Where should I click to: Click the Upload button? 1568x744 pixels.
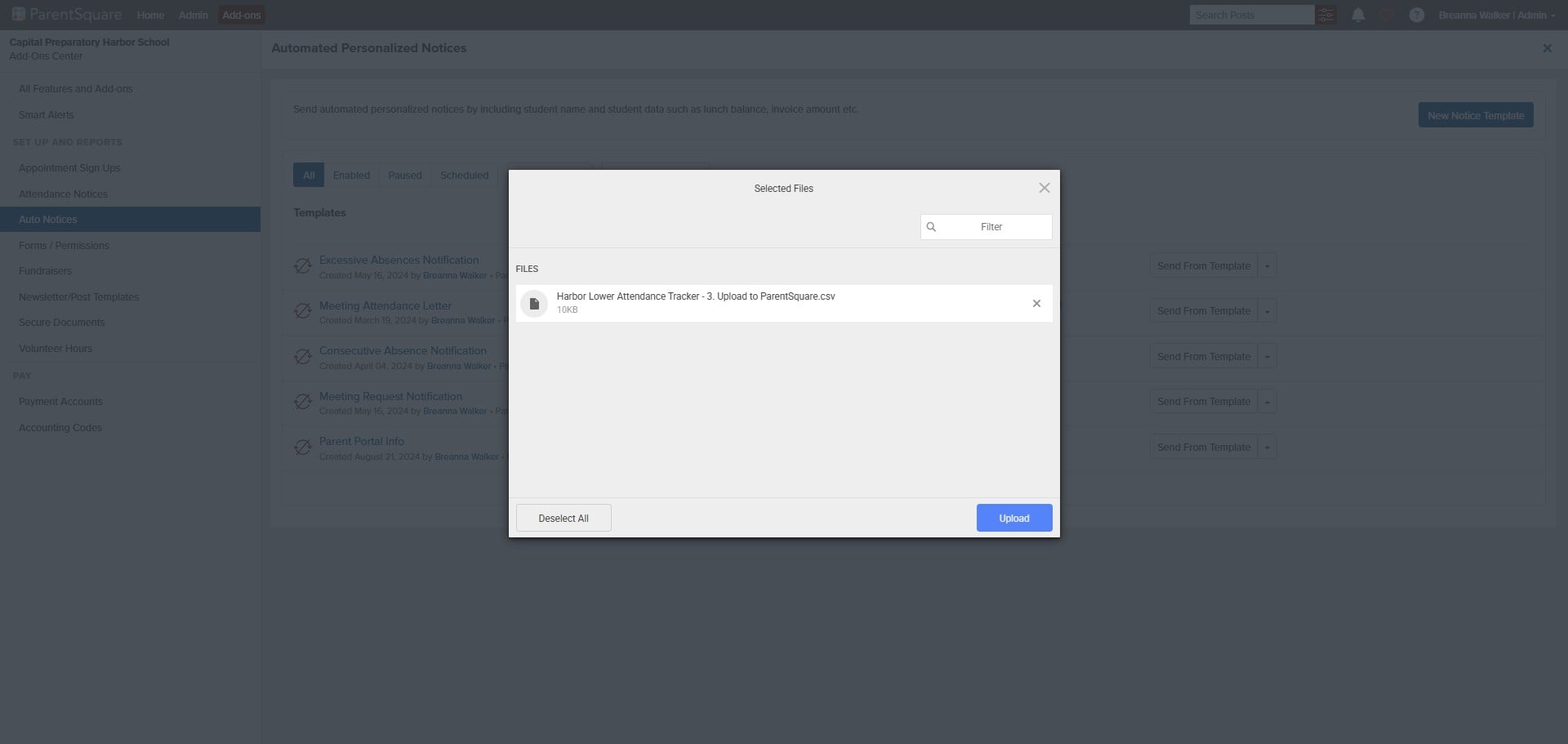pos(1013,518)
